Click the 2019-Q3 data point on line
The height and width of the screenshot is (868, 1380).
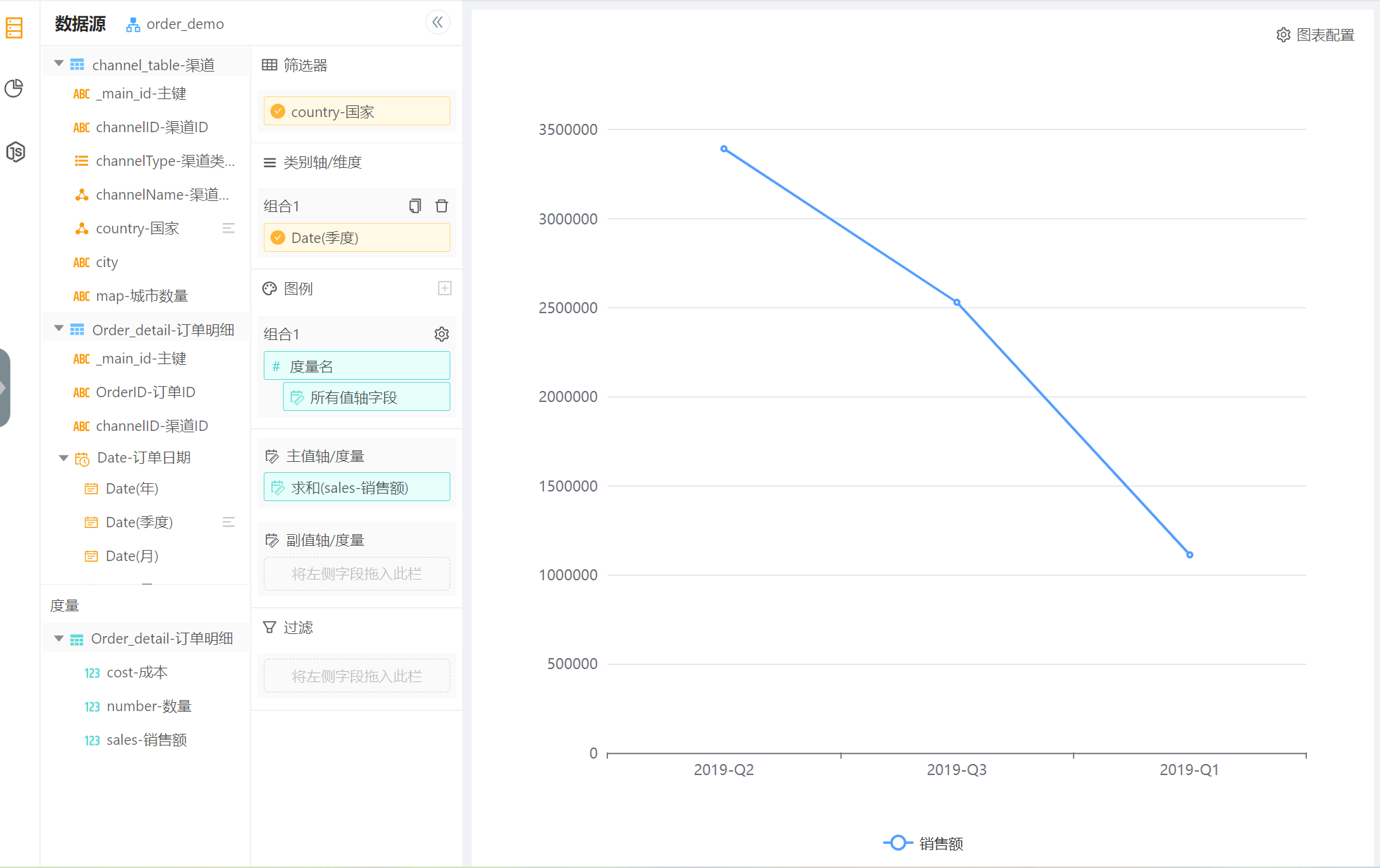point(956,302)
